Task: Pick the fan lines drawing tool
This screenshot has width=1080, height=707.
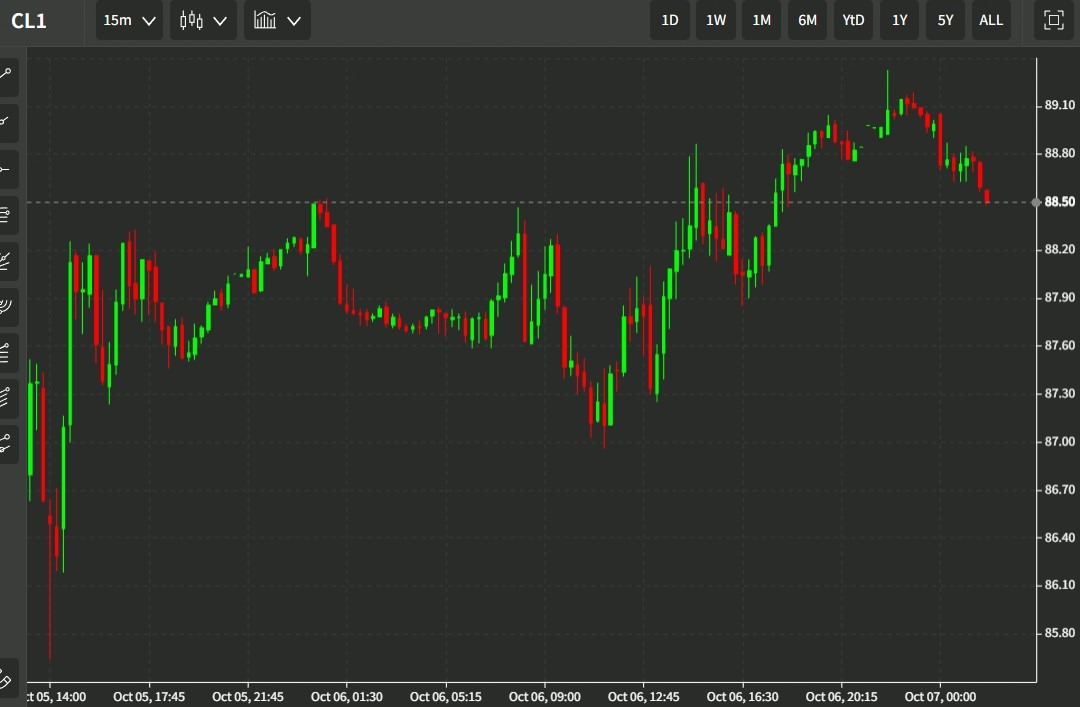Action: [6, 260]
